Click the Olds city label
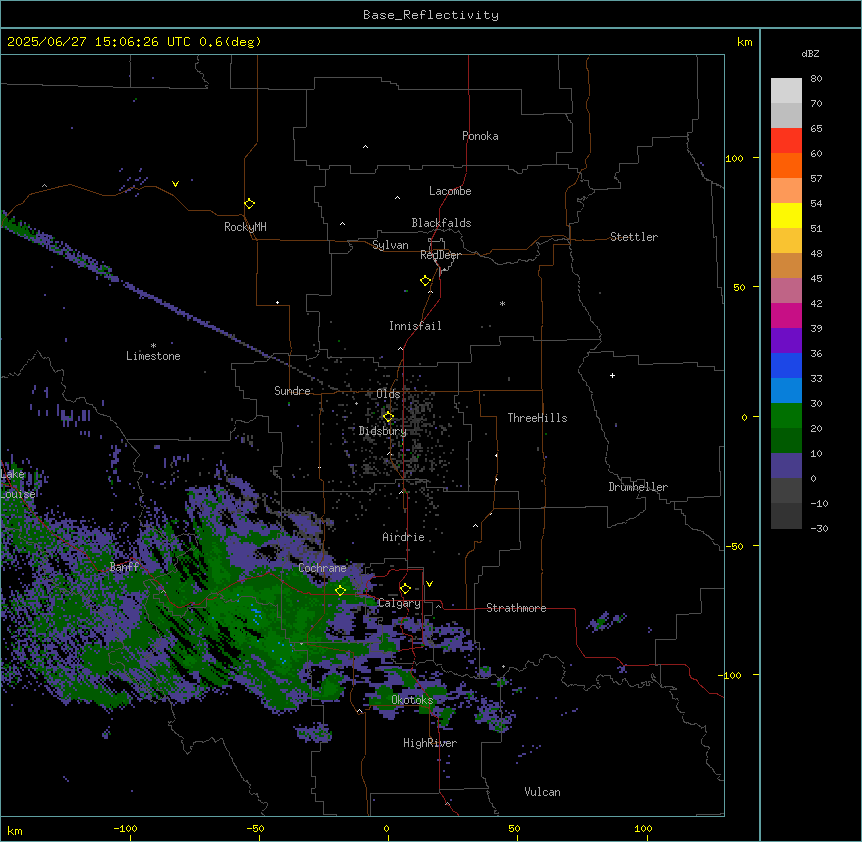The image size is (862, 842). point(388,394)
